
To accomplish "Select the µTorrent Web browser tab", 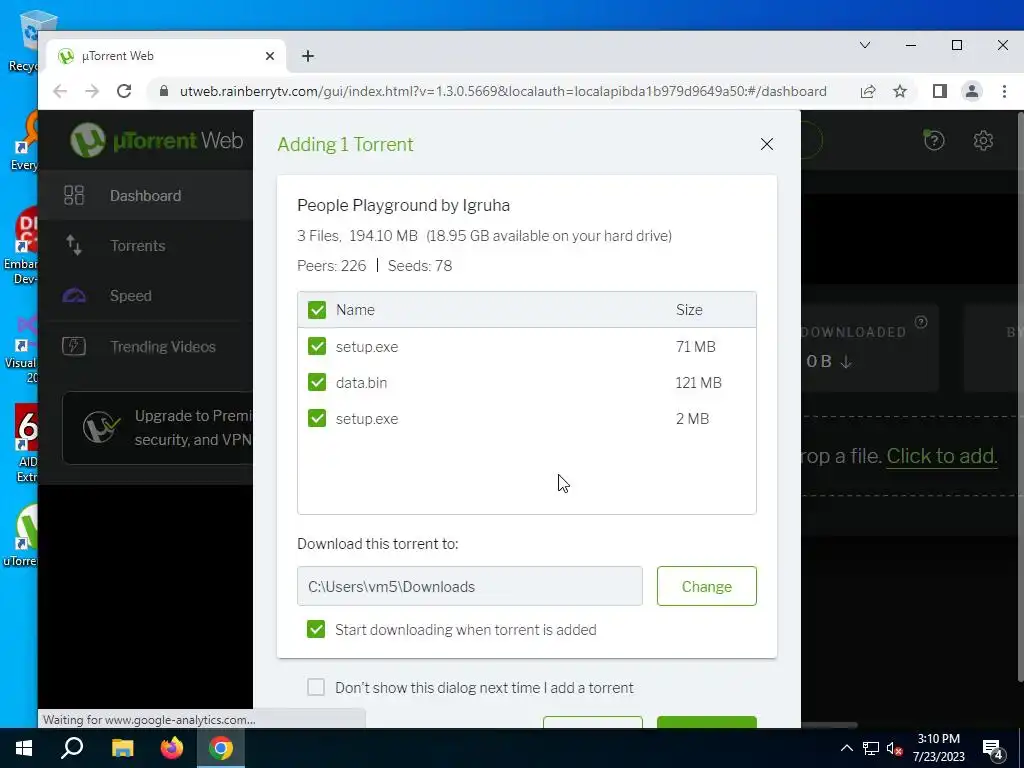I will point(167,56).
